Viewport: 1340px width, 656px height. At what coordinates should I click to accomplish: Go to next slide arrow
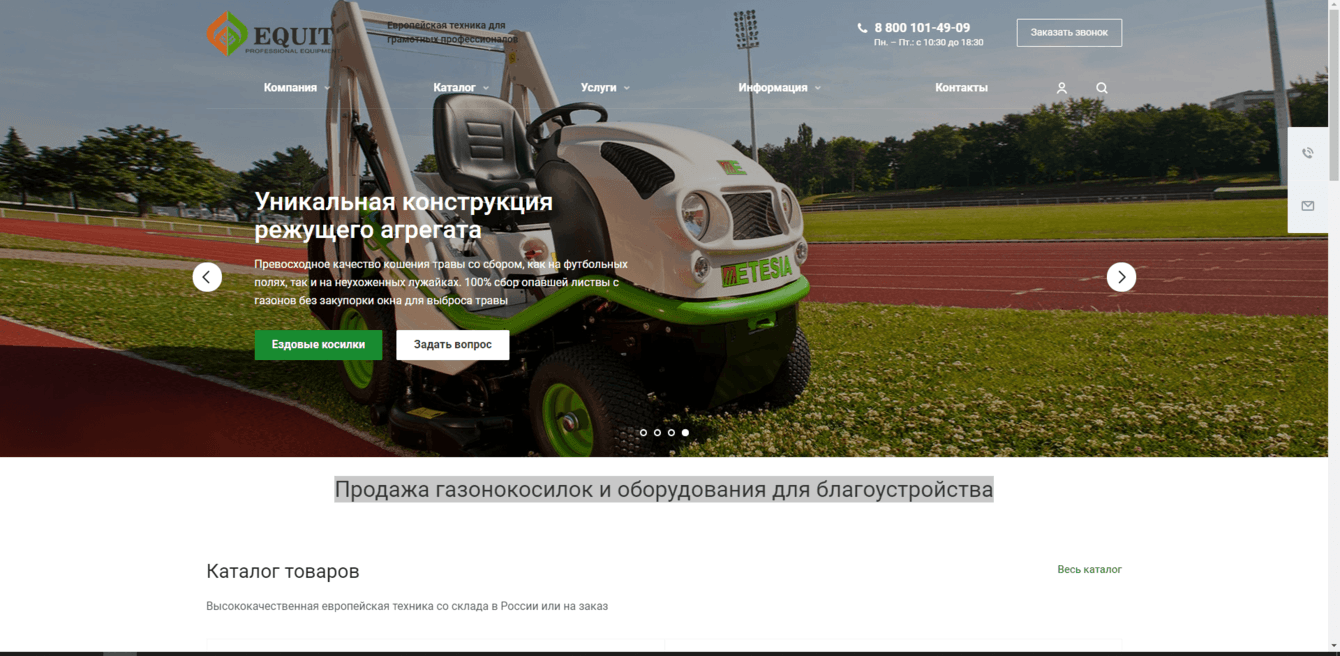pos(1121,277)
